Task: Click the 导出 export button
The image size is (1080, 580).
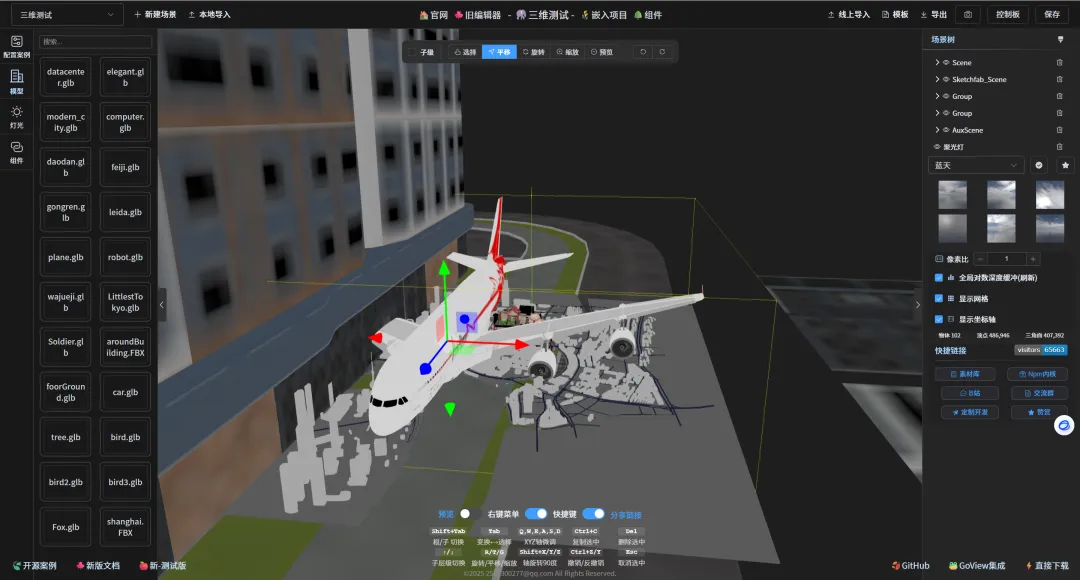Action: (934, 14)
